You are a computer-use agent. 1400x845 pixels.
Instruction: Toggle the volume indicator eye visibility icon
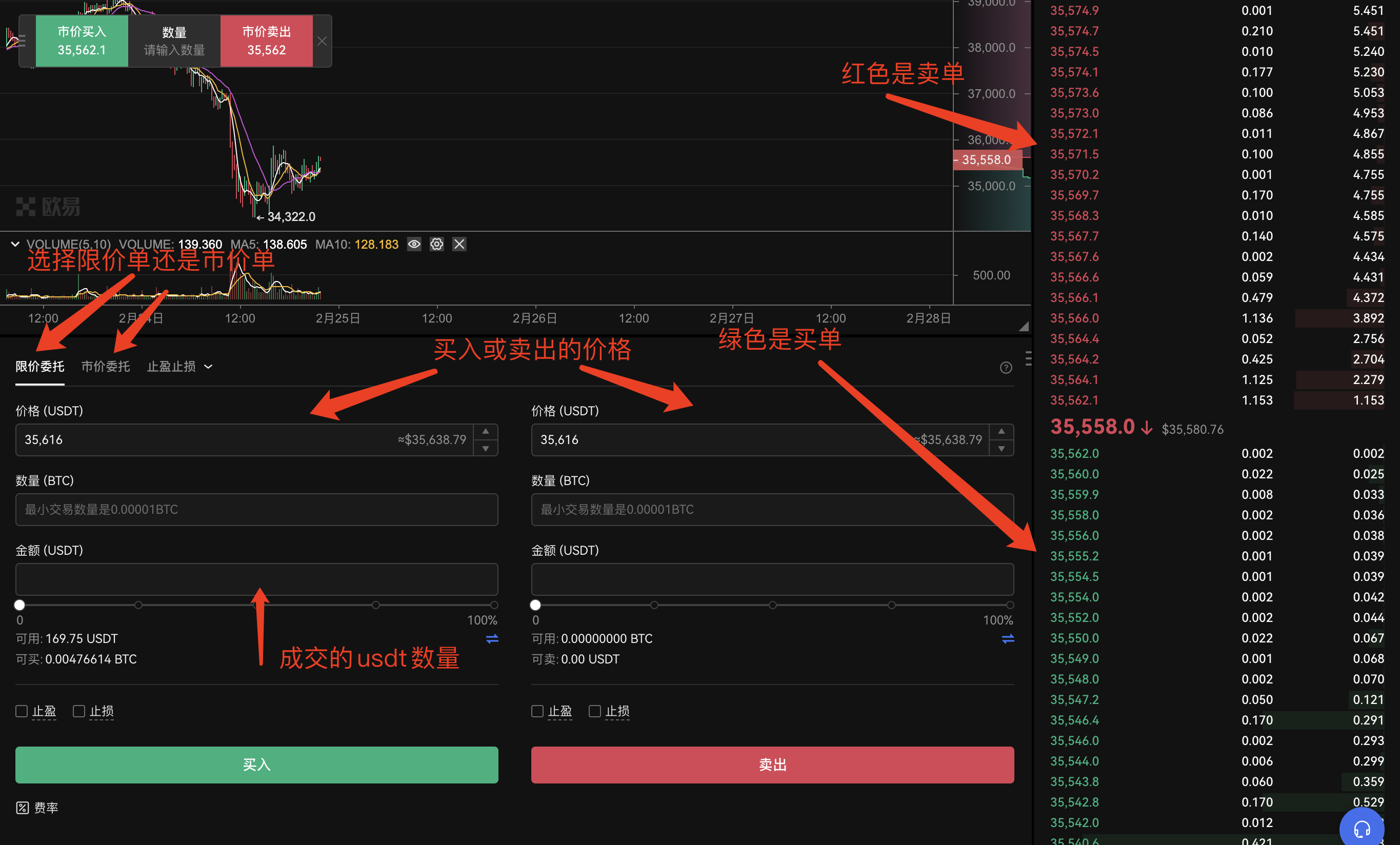coord(414,245)
